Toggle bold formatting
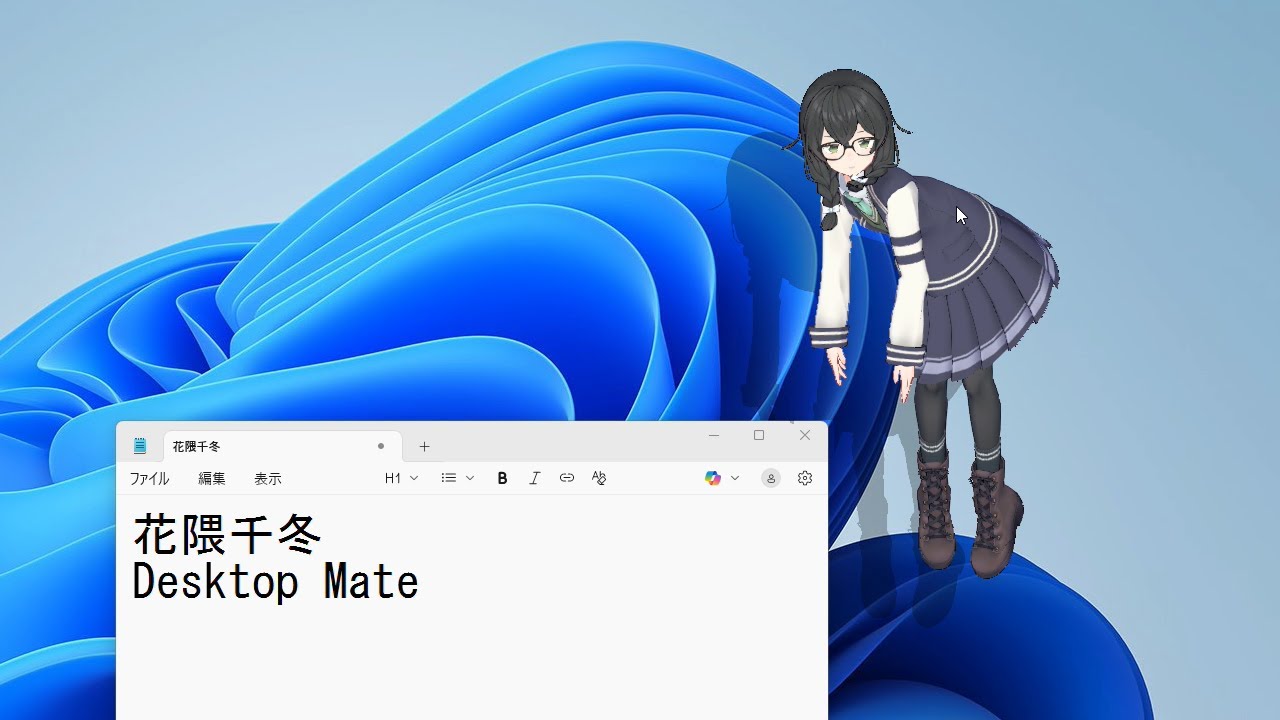1280x720 pixels. point(502,478)
